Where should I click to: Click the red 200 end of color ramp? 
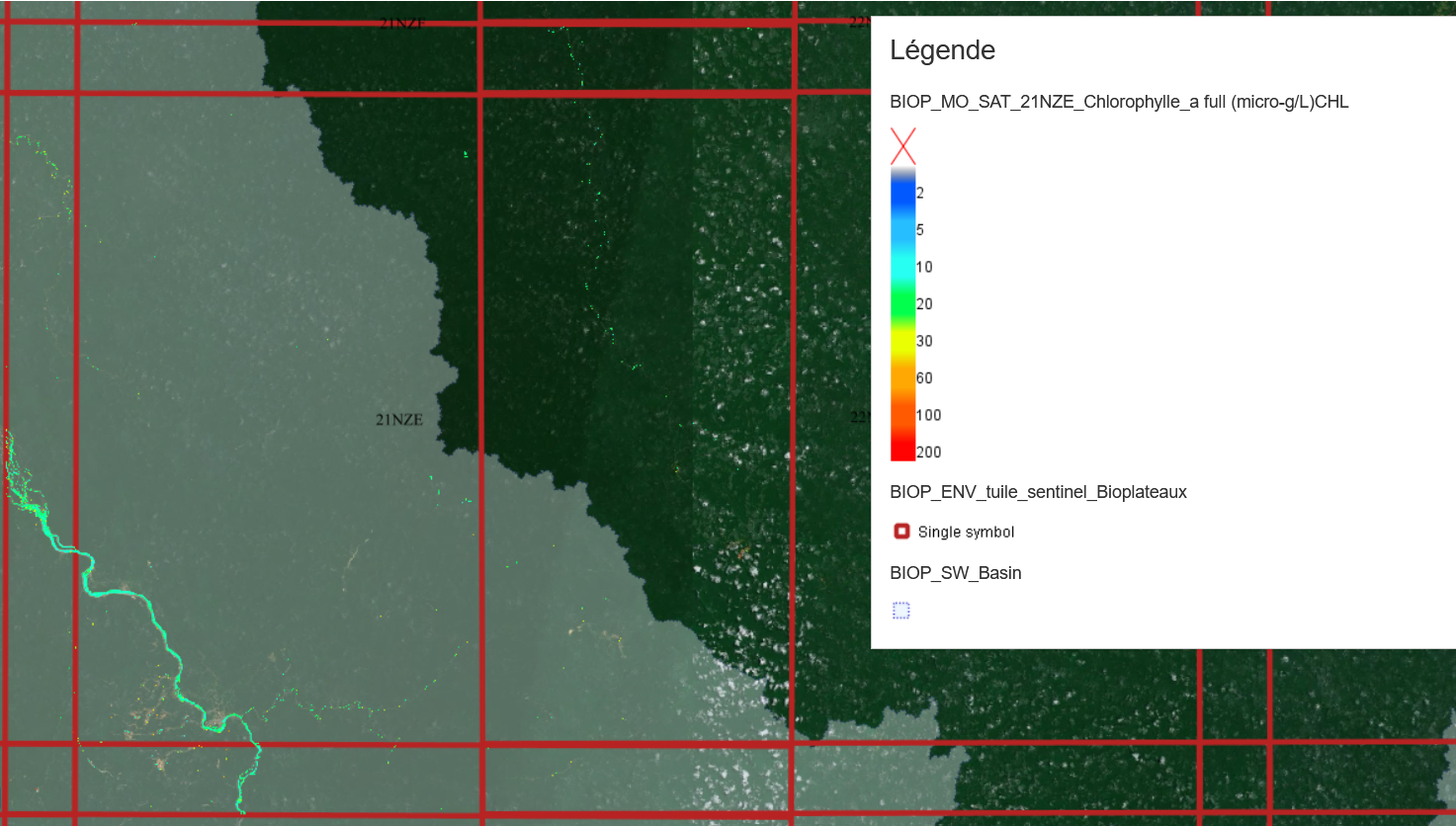coord(902,452)
